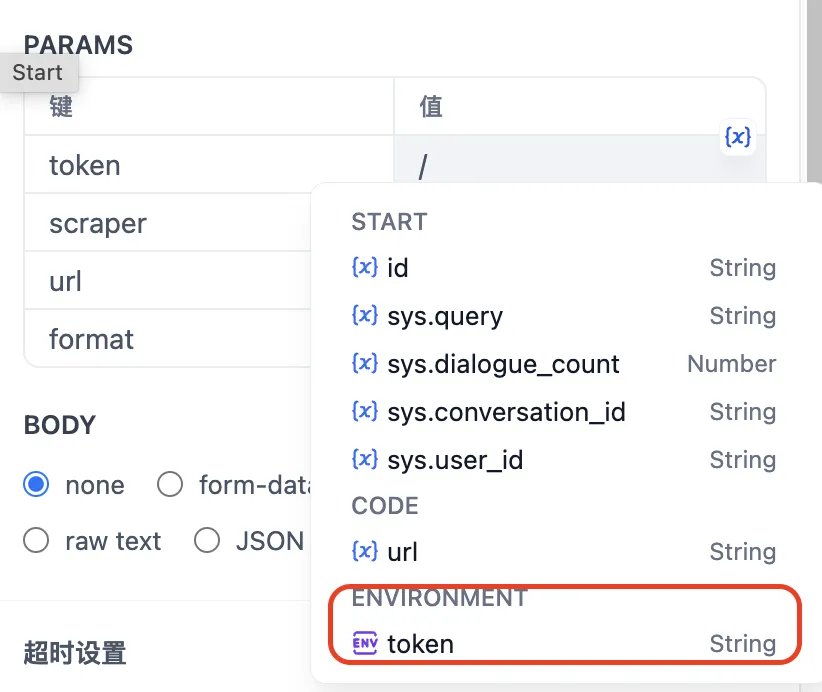Click the variable icon beside sys.dialogue_count
The width and height of the screenshot is (822, 692).
point(365,363)
